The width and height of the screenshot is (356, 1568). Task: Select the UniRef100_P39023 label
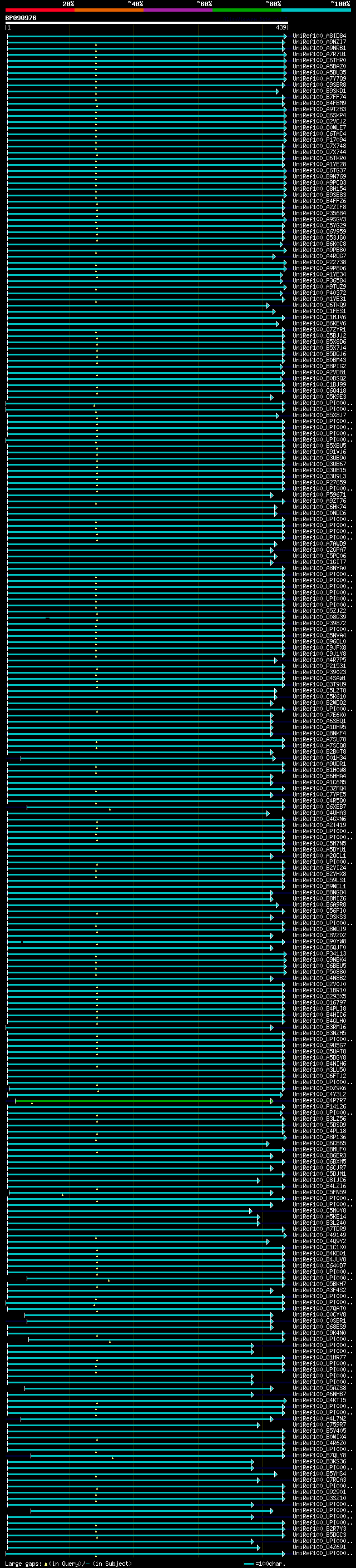(319, 672)
